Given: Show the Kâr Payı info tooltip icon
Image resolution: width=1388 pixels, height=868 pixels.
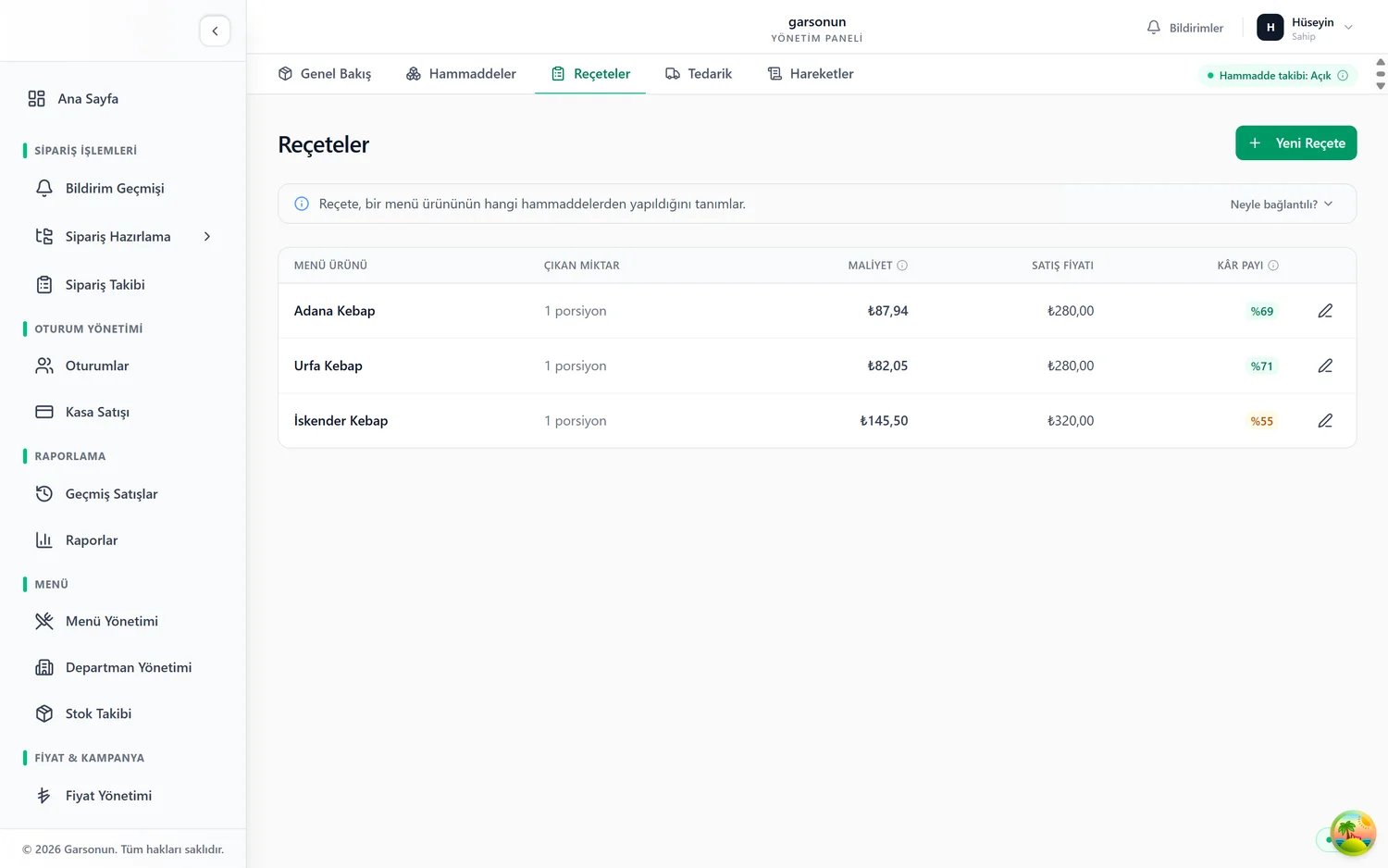Looking at the screenshot, I should tap(1273, 266).
